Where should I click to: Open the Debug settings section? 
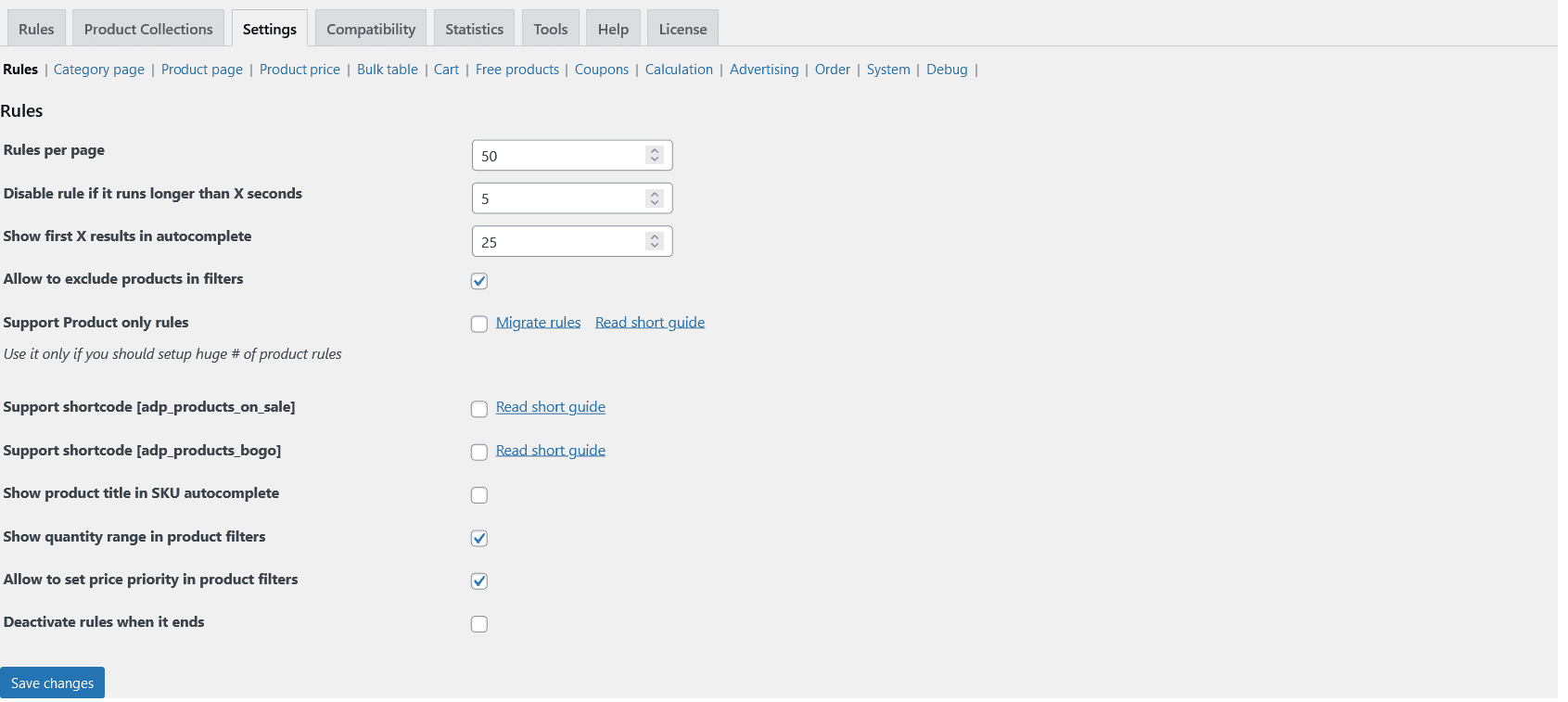coord(947,70)
